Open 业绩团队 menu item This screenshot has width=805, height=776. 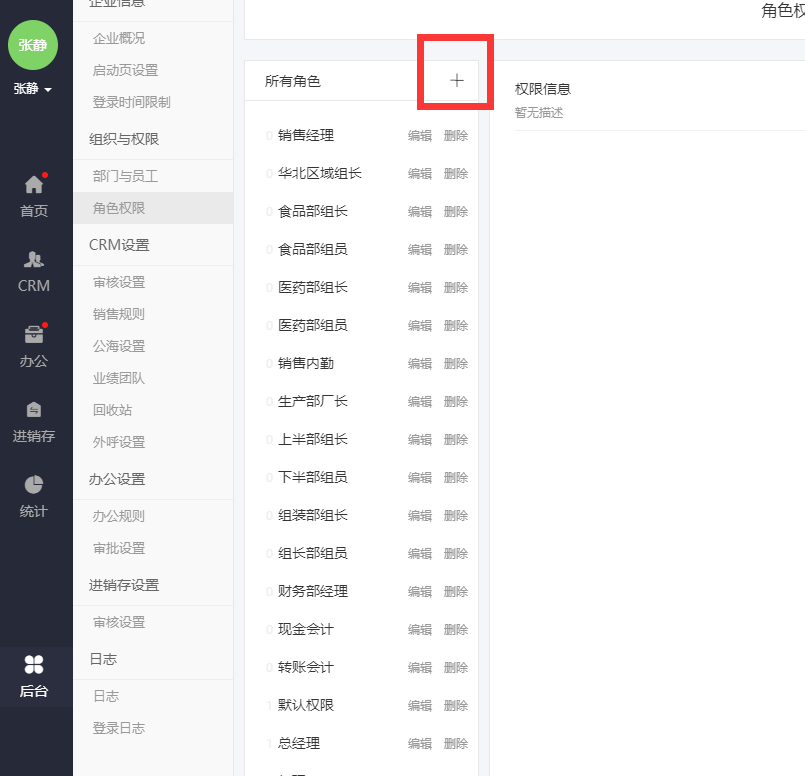pos(119,378)
